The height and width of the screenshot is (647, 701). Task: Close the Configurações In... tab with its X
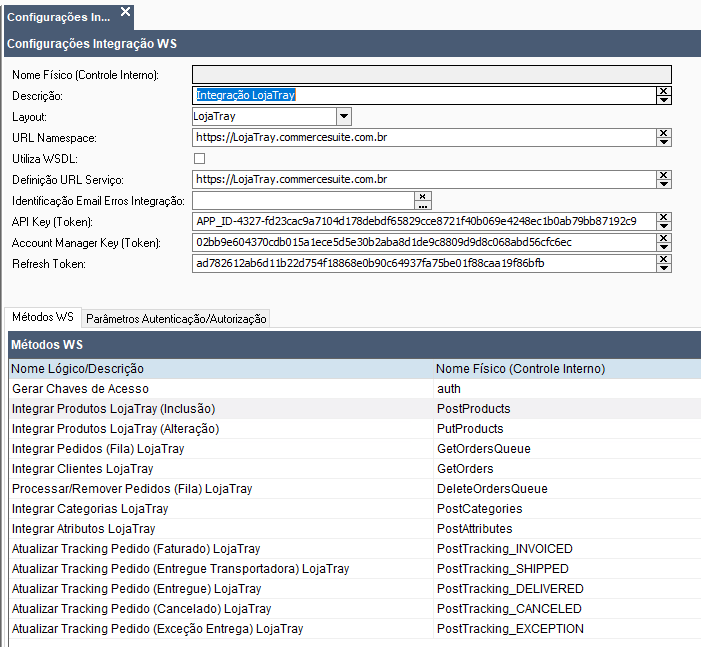click(126, 12)
